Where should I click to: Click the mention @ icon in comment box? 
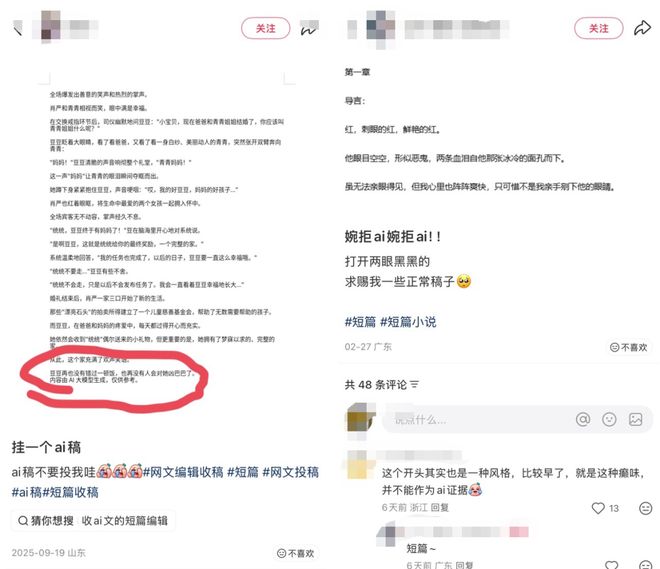[583, 419]
